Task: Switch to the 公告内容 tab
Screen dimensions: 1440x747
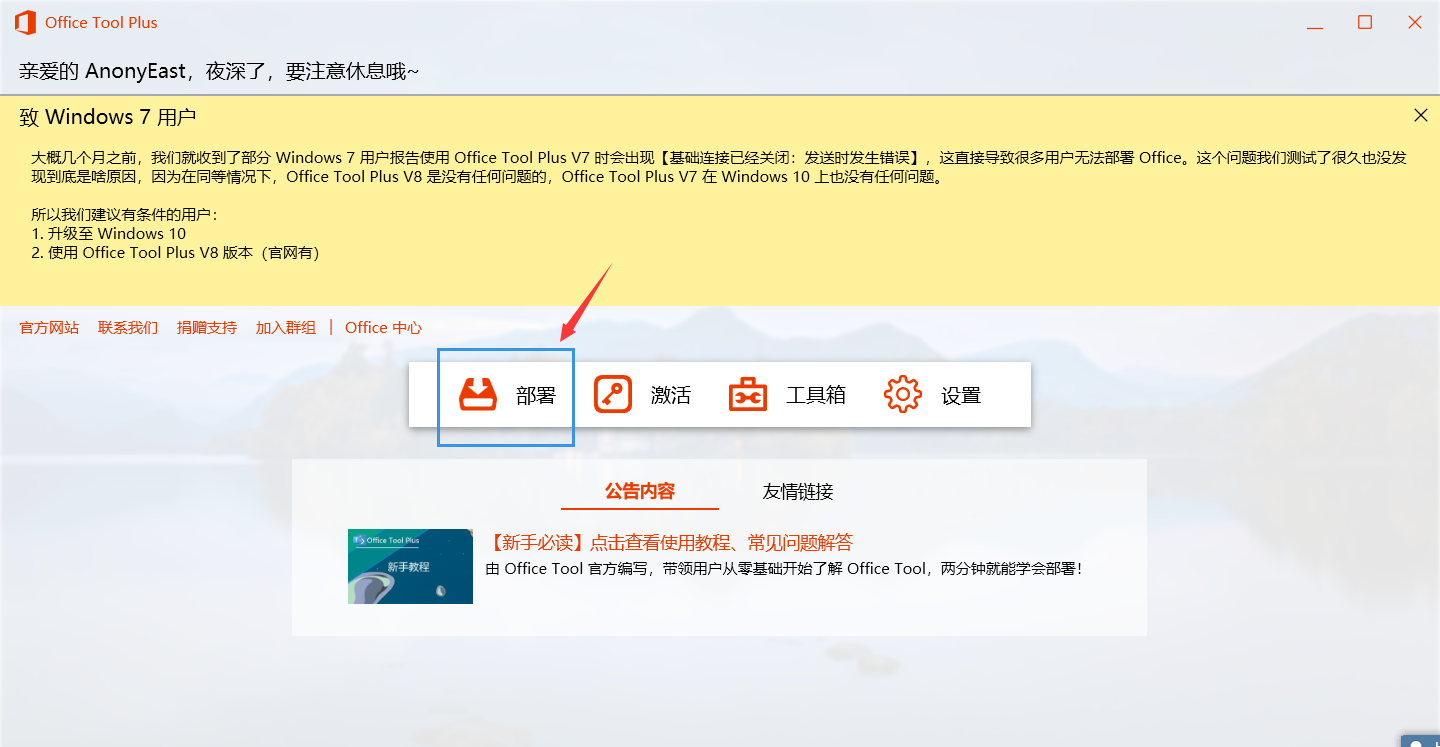Action: pos(640,491)
